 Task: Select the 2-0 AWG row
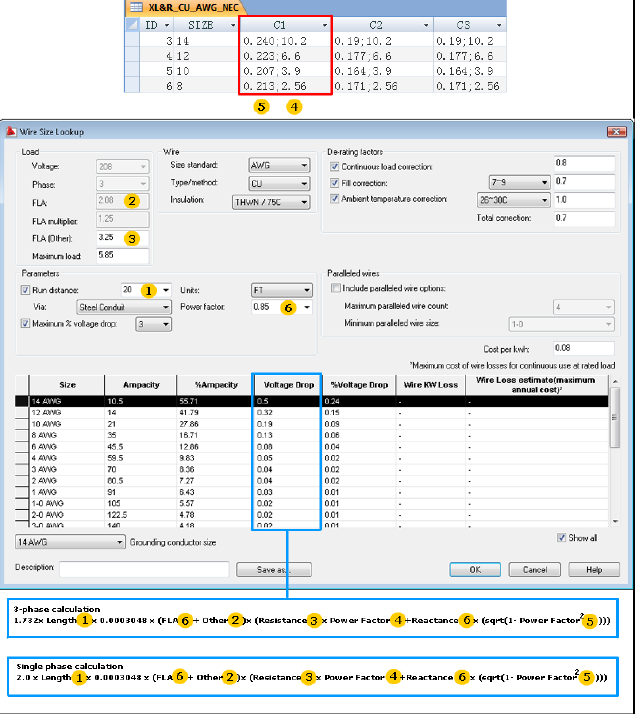pos(312,515)
